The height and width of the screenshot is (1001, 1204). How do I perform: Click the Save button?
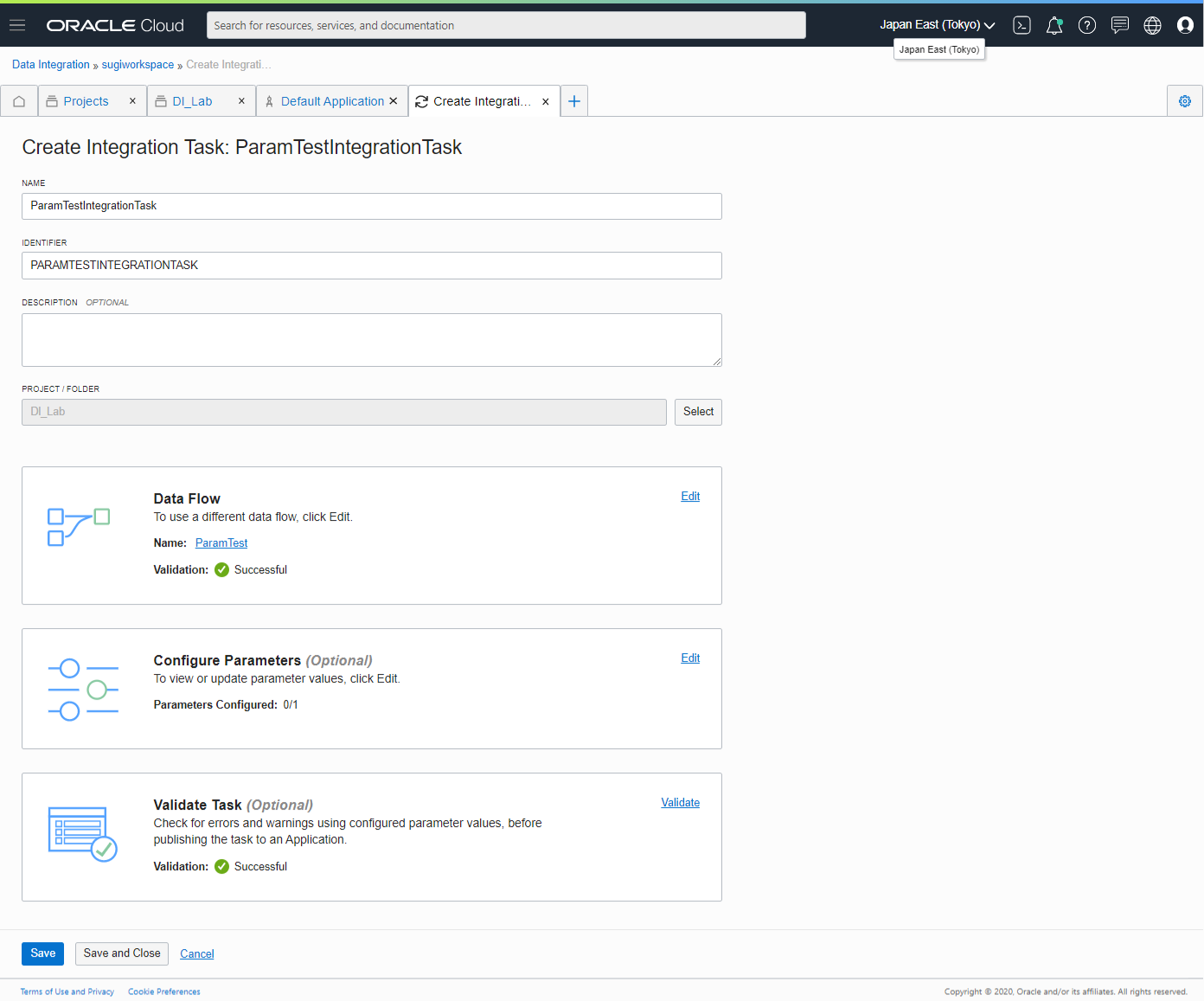tap(42, 953)
